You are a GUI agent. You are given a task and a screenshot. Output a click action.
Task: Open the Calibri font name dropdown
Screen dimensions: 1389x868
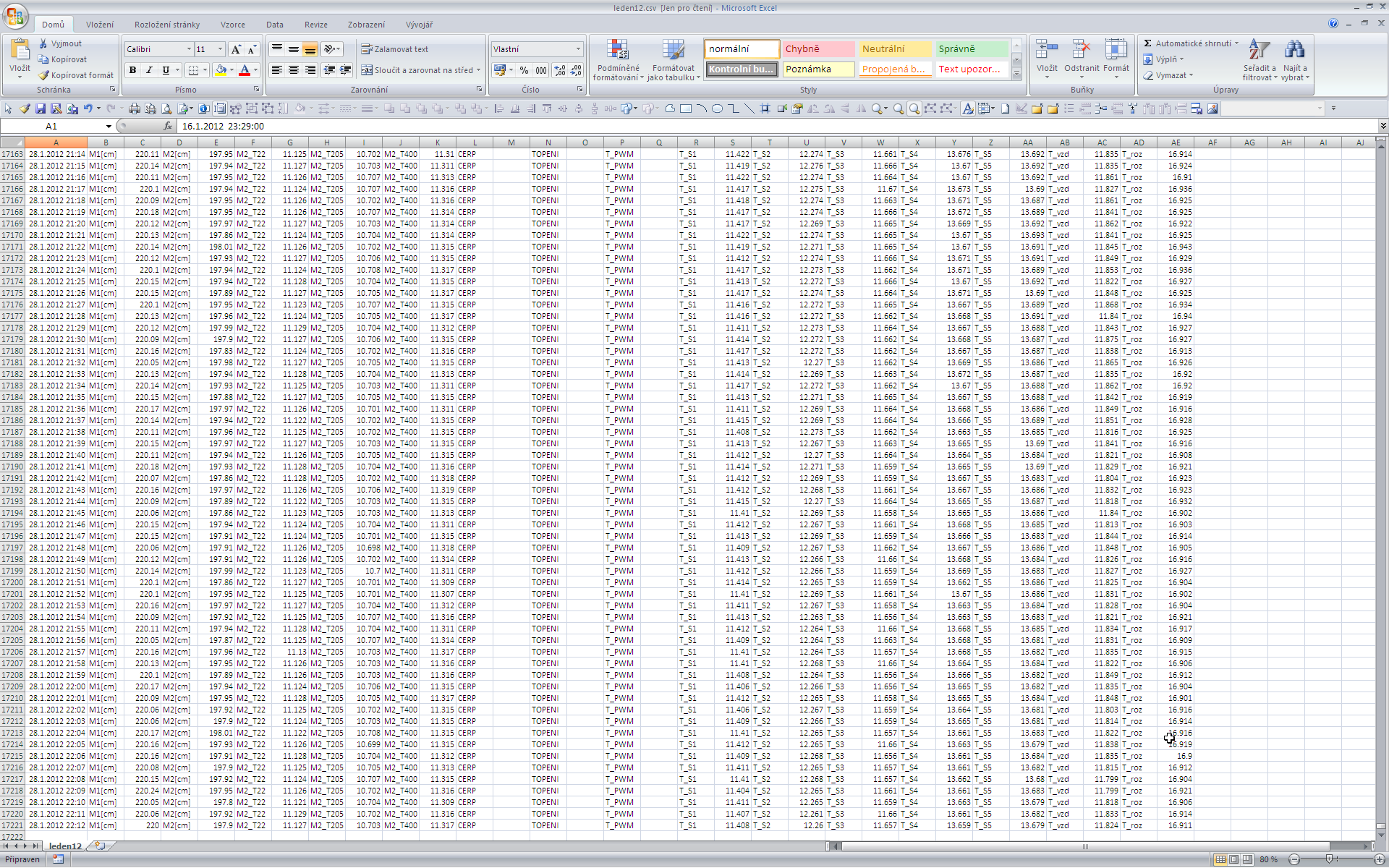point(189,49)
